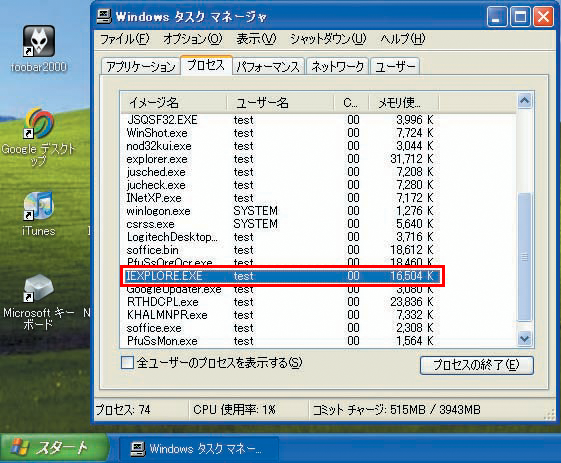Viewport: 561px width, 463px height.
Task: Select the csrss.exe process row
Action: click(x=281, y=224)
